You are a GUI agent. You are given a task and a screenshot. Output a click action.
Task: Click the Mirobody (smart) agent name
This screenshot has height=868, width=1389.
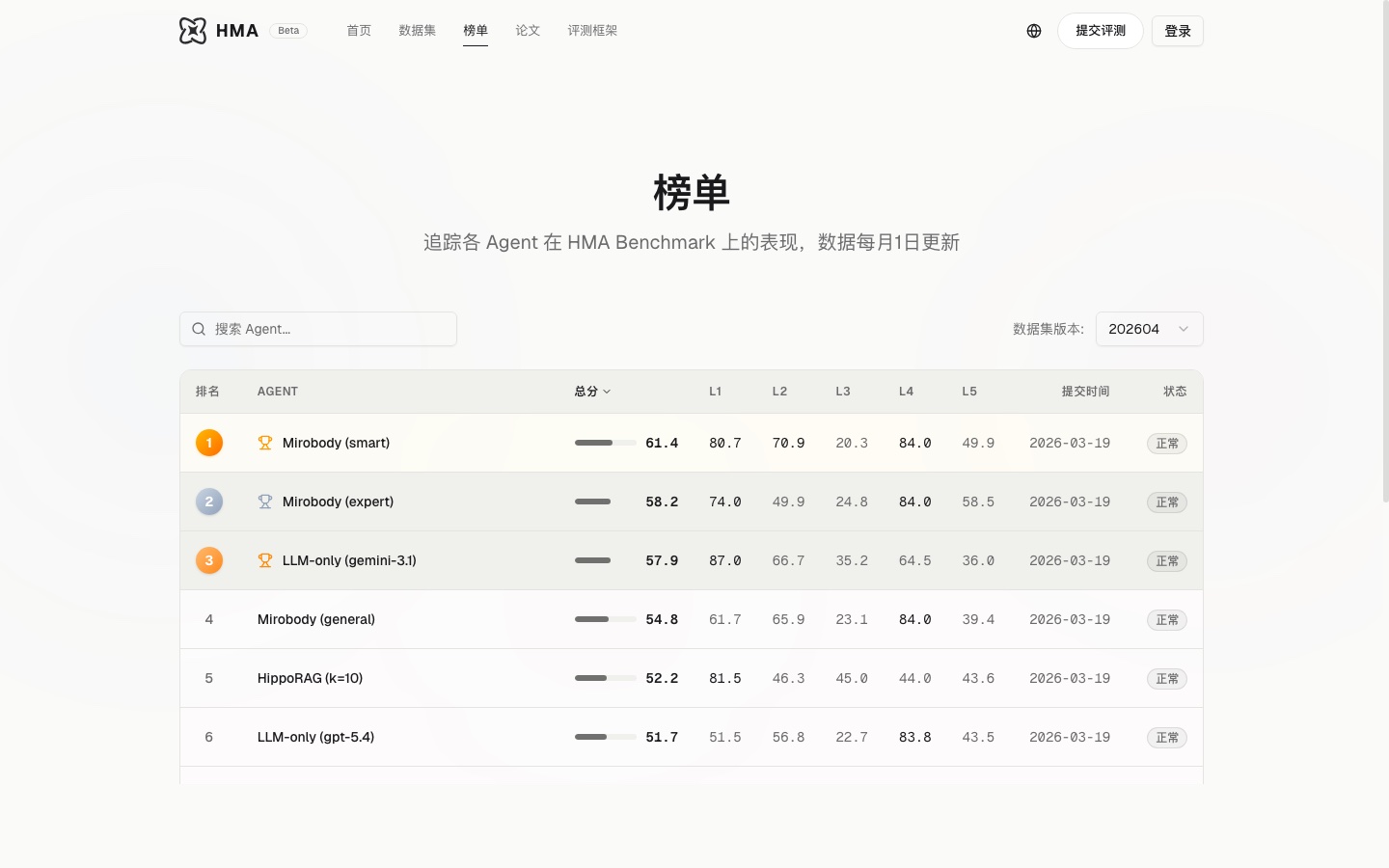[336, 443]
